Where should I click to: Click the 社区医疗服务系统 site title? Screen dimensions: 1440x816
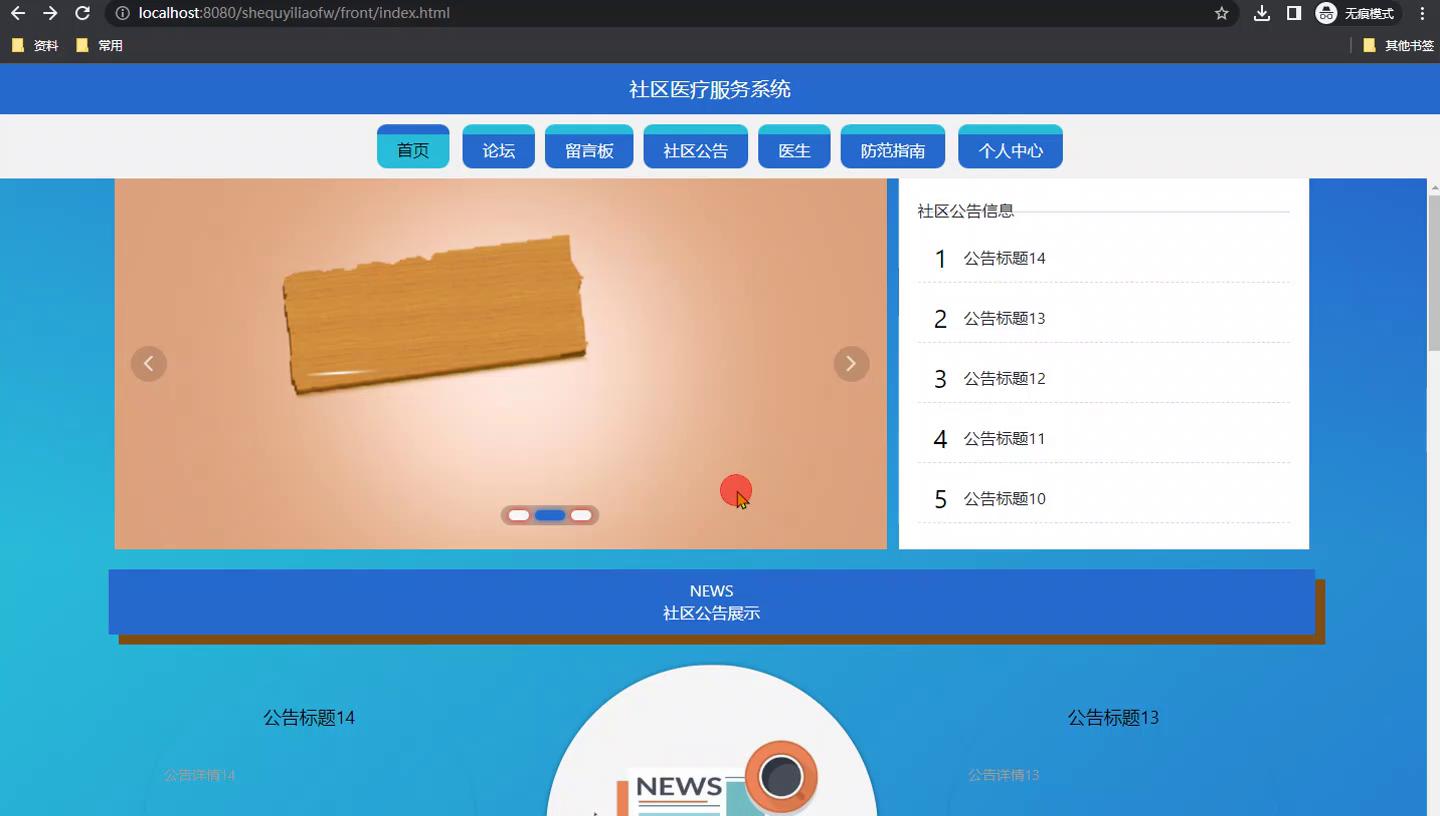[x=710, y=89]
